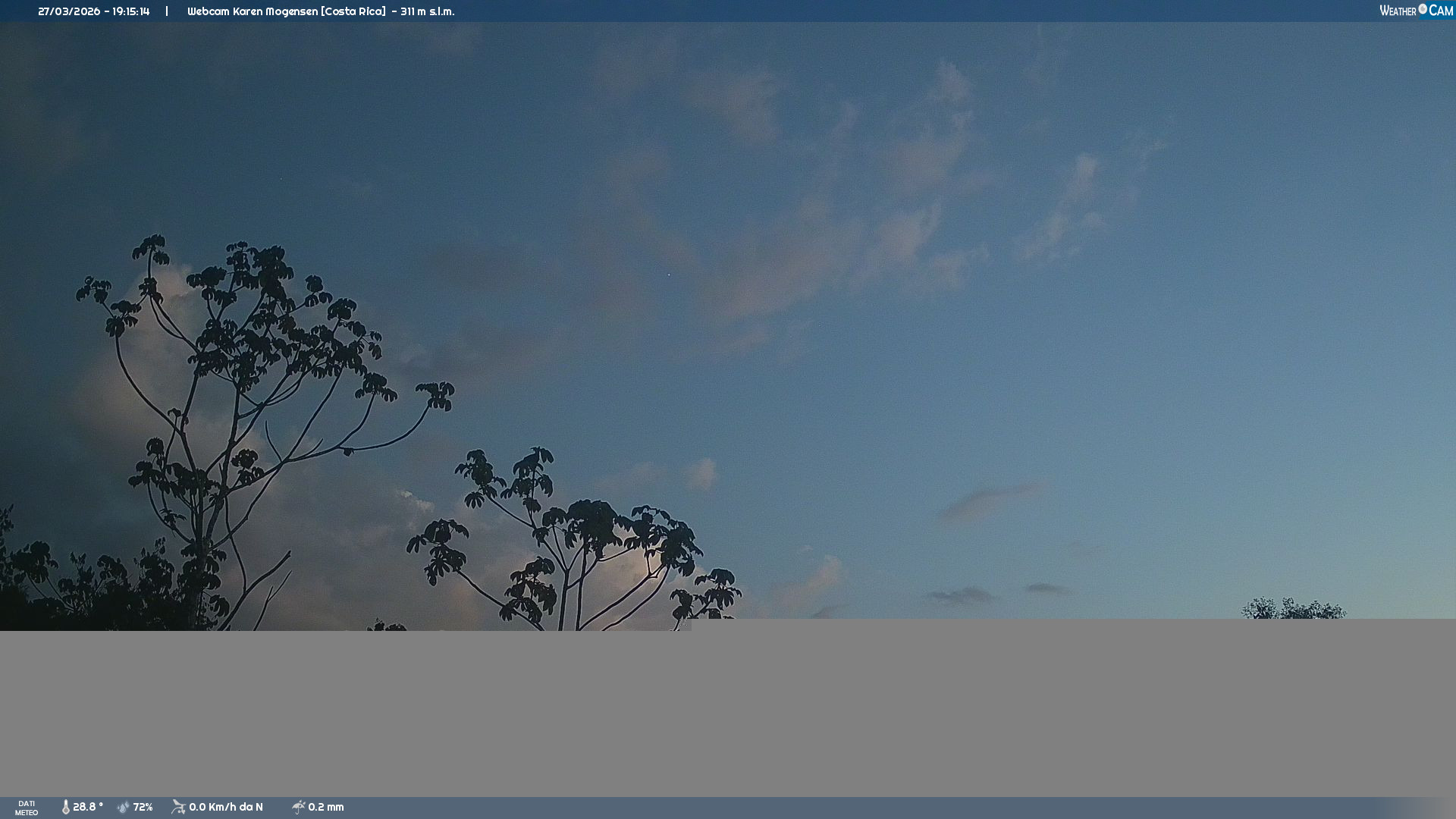Click the 311 m s.l.m. altitude text
This screenshot has width=1456, height=819.
(428, 11)
